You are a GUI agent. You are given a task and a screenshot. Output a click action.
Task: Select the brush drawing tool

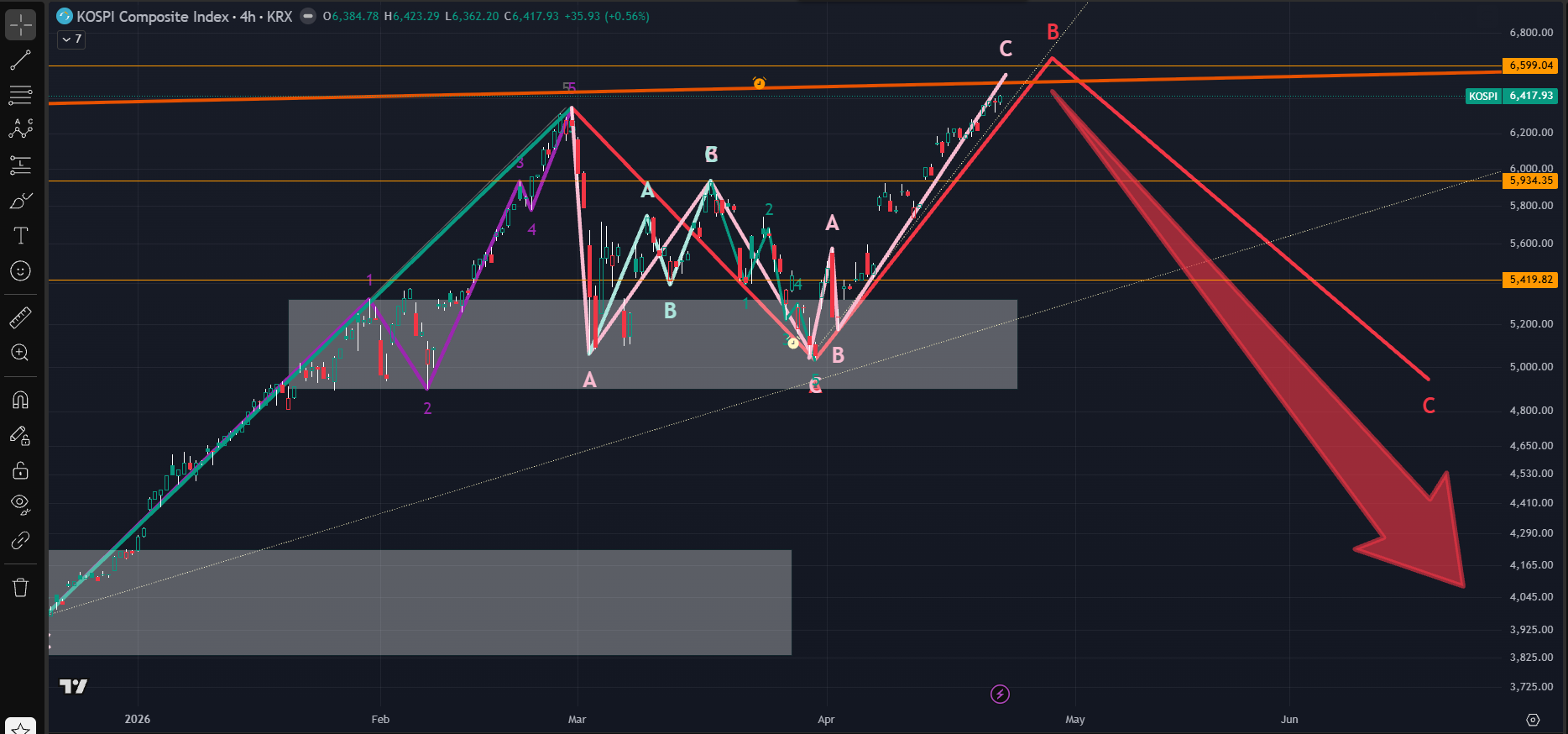tap(20, 201)
